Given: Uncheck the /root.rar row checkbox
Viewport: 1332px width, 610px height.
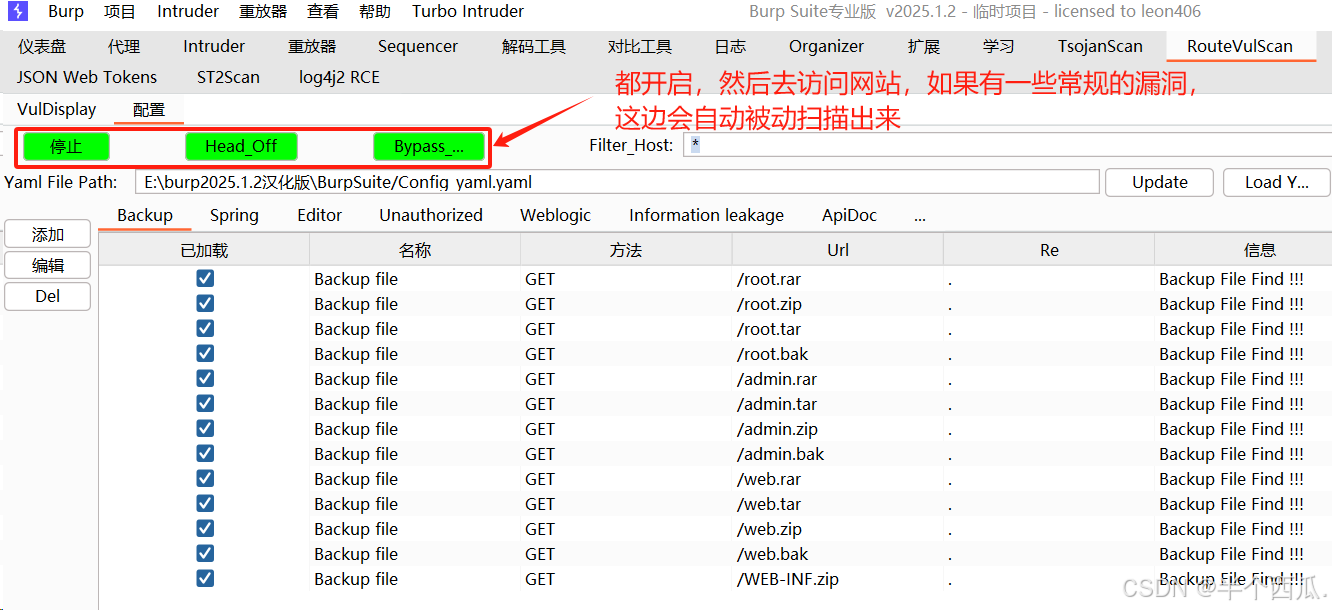Looking at the screenshot, I should (205, 278).
